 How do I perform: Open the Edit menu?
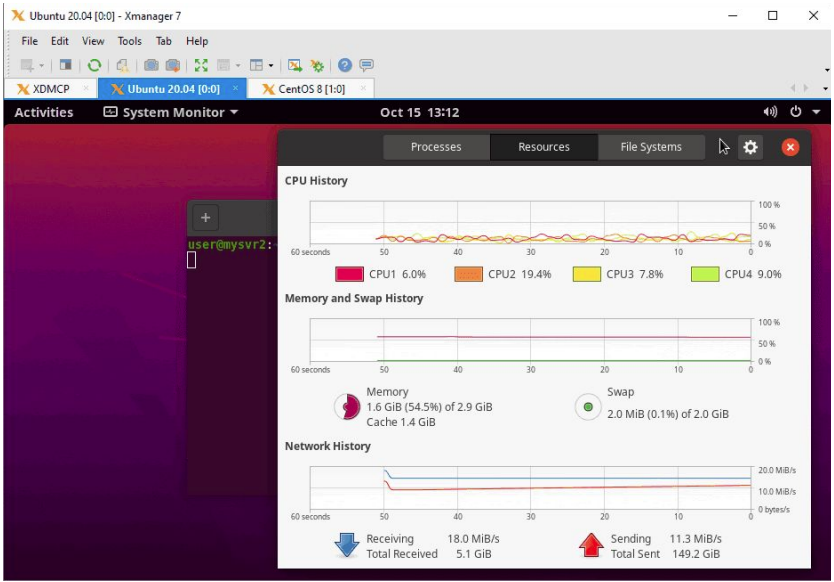pos(60,41)
